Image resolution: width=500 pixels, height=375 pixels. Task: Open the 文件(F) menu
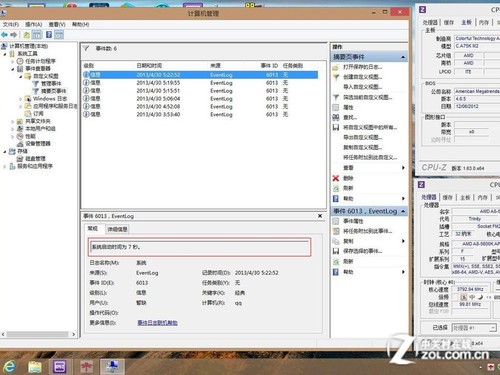(x=11, y=24)
